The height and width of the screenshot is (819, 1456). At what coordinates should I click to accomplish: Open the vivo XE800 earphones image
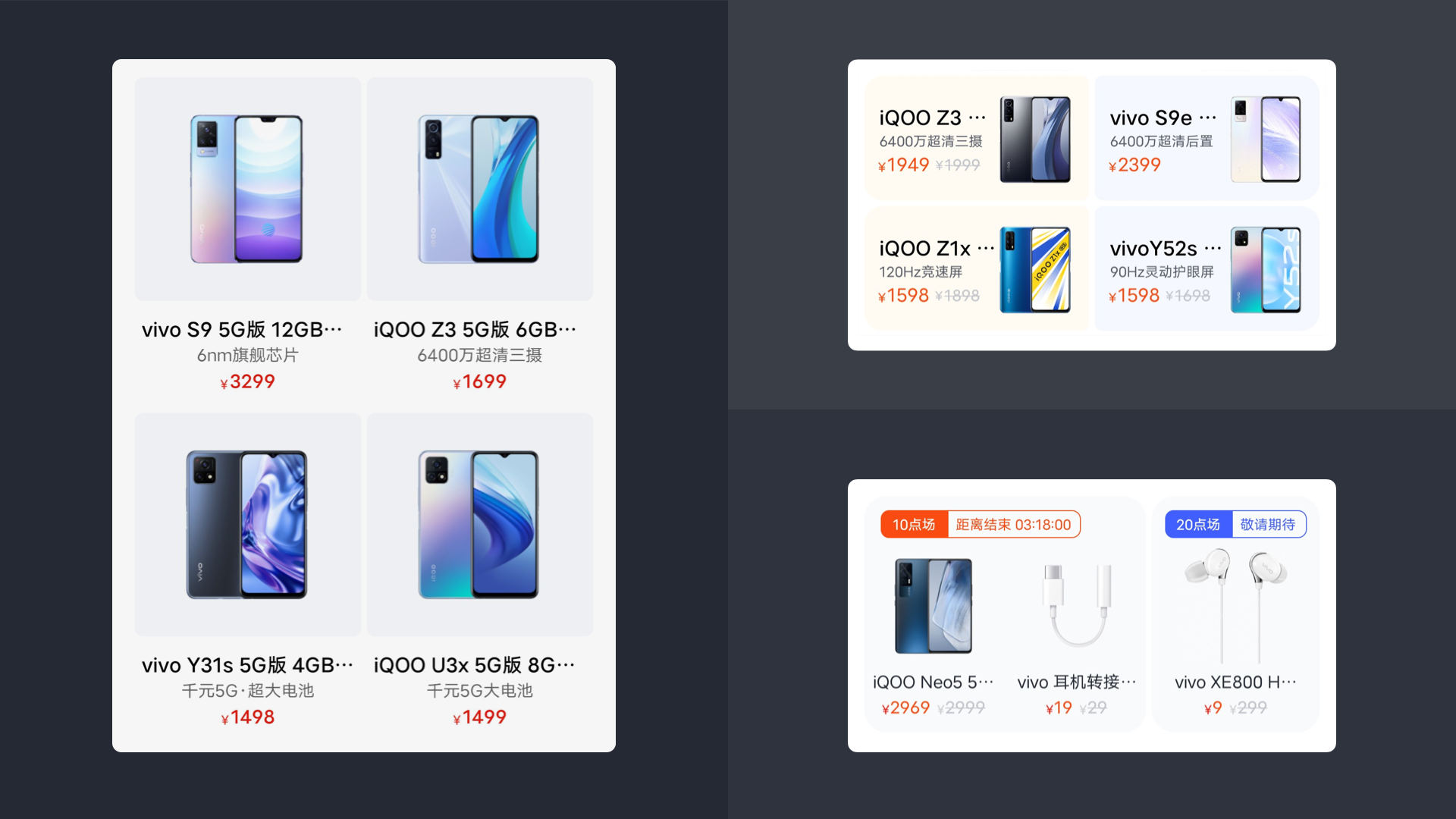pos(1236,605)
